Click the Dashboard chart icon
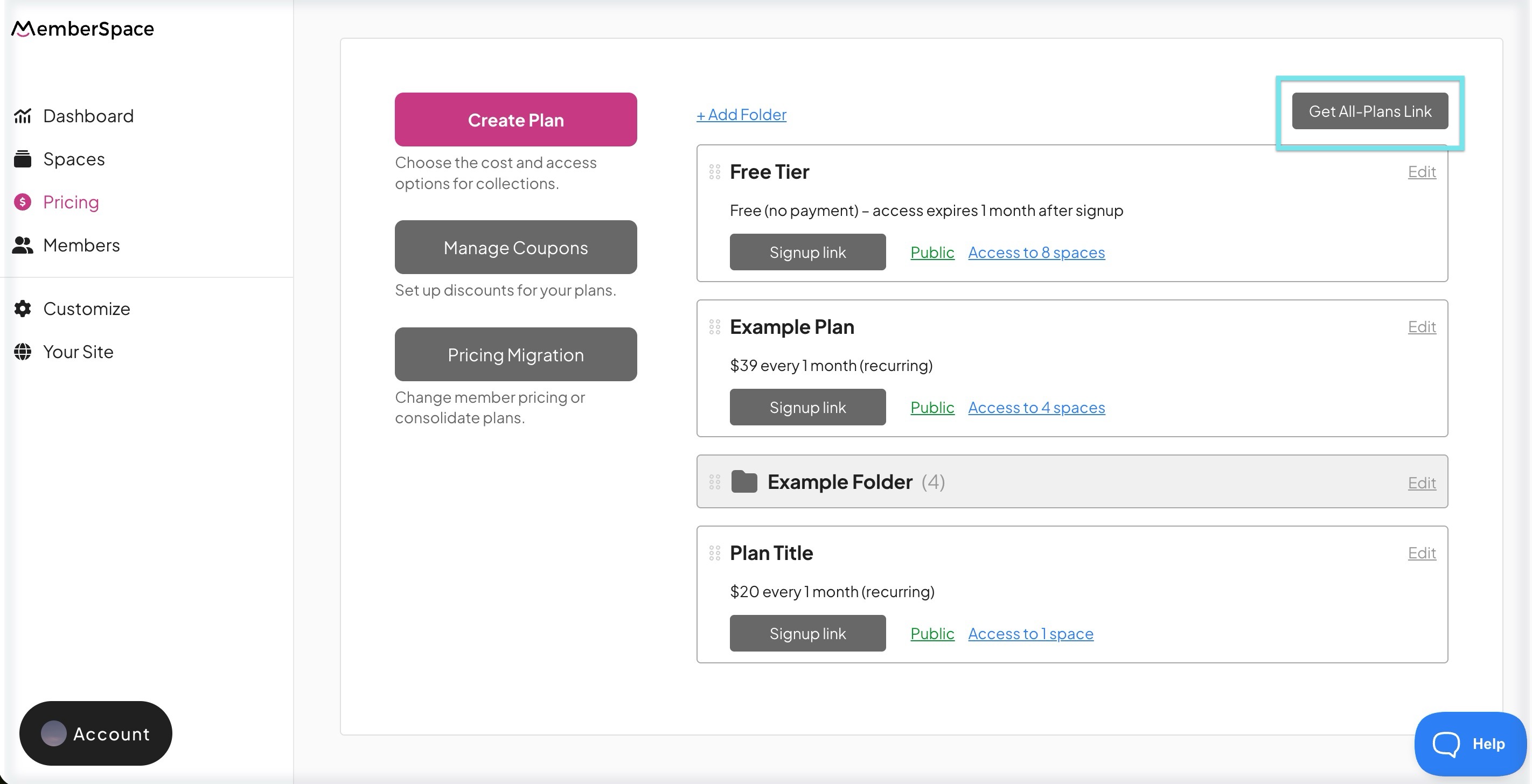The width and height of the screenshot is (1532, 784). pos(23,116)
